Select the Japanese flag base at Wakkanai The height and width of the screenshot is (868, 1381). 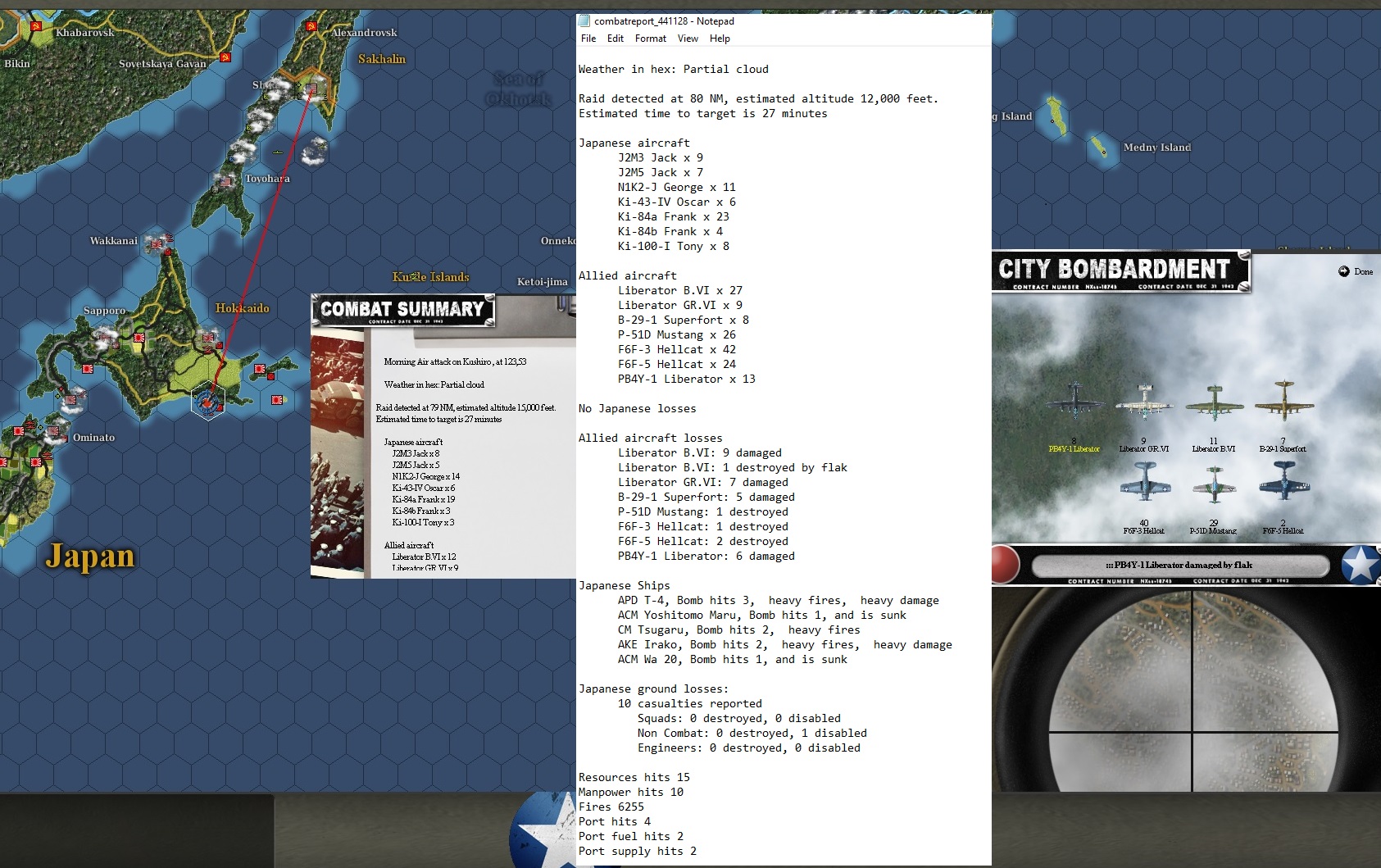(156, 243)
